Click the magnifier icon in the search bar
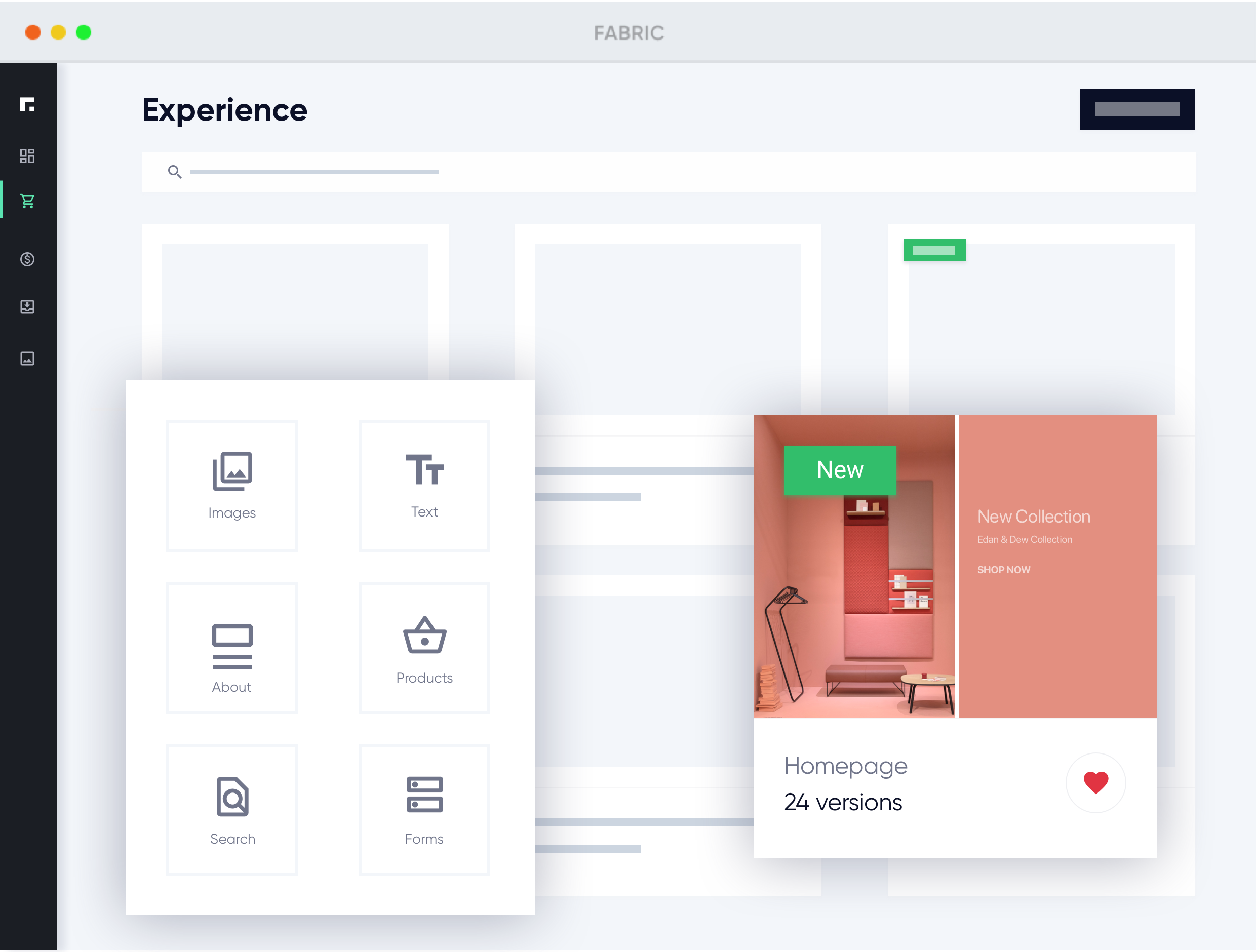1256x952 pixels. point(174,172)
